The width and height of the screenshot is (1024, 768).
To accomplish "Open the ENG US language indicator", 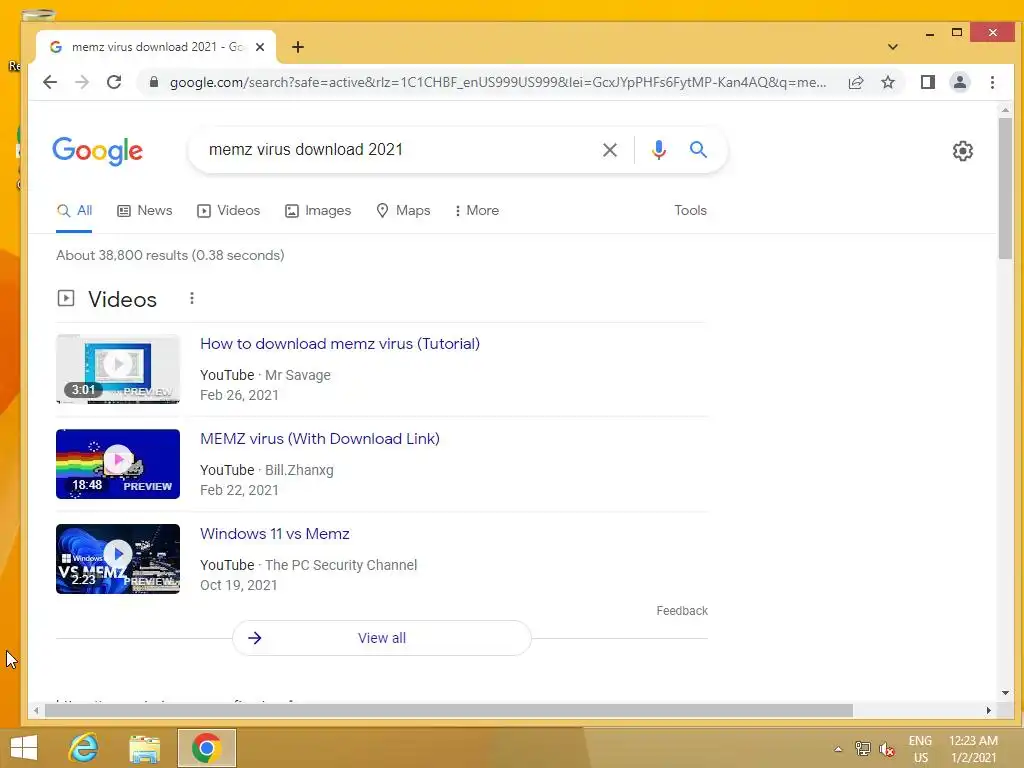I will click(920, 749).
